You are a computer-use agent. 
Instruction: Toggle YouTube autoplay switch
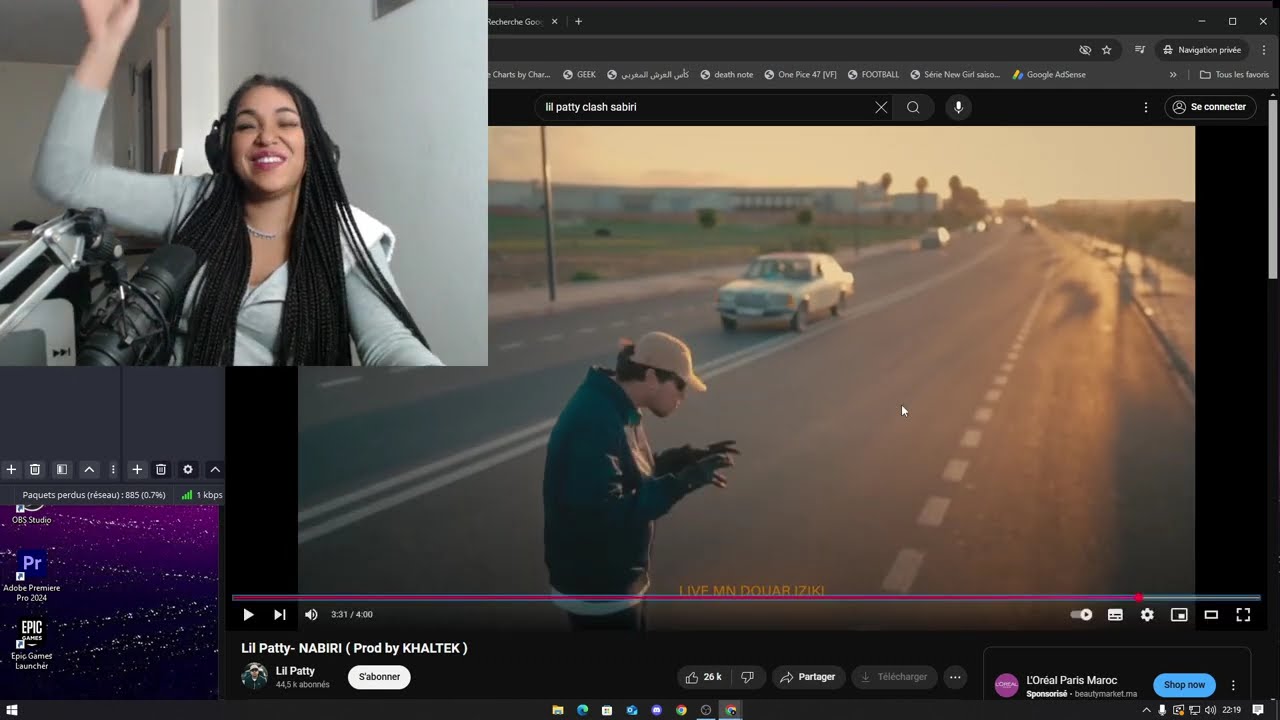[x=1082, y=615]
